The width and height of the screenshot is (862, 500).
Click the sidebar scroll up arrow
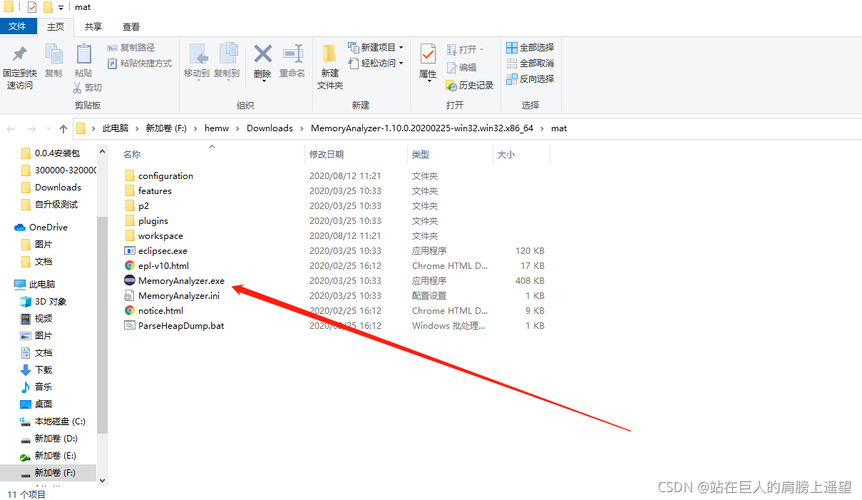(102, 151)
